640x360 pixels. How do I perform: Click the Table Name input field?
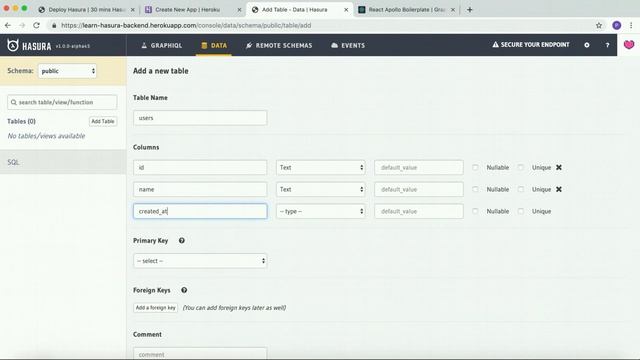pos(200,118)
